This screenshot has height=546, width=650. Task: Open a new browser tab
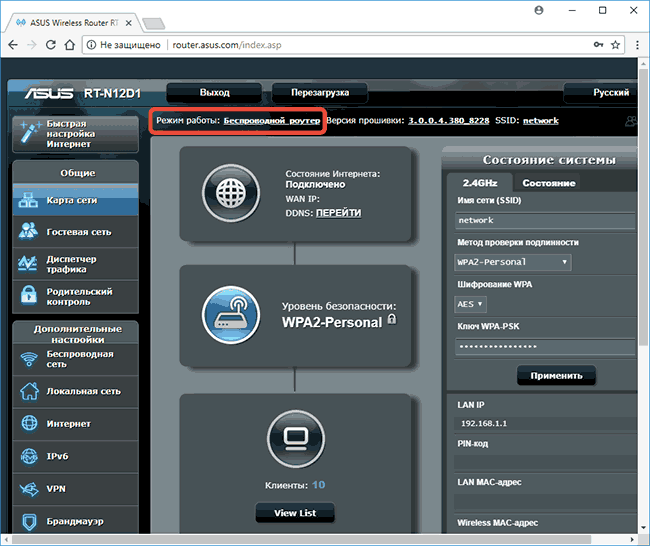pyautogui.click(x=153, y=24)
